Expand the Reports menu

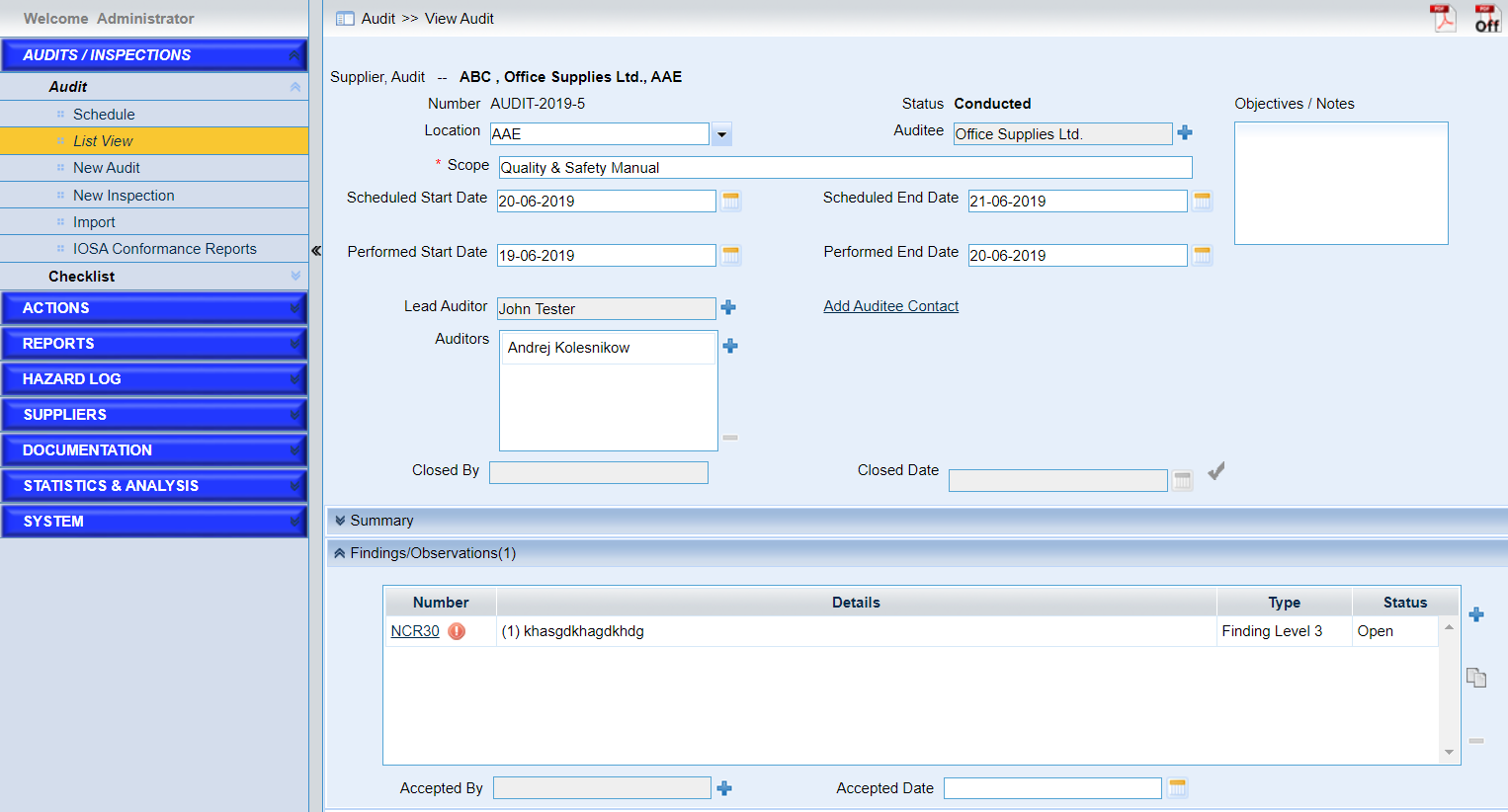tap(154, 344)
